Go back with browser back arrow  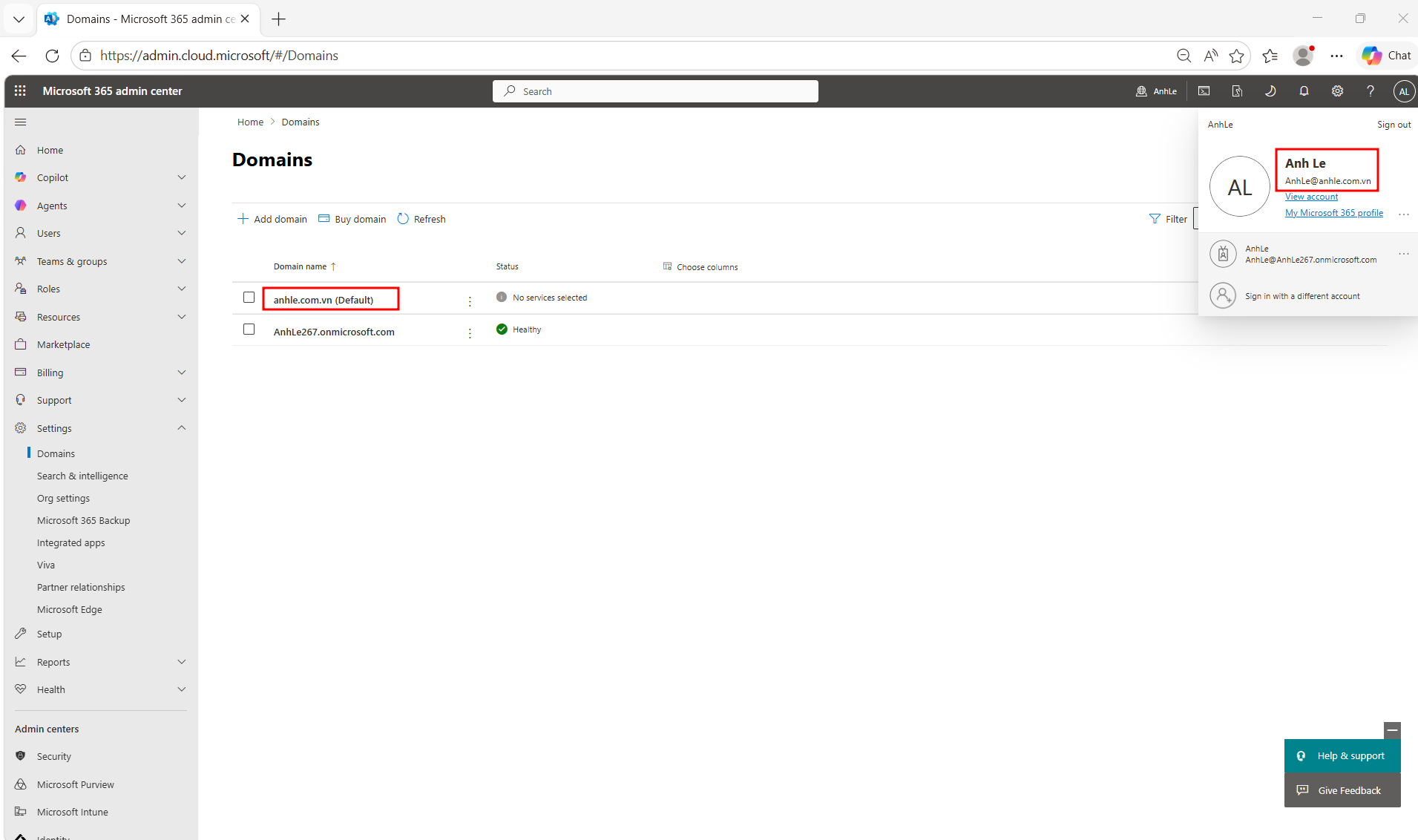(19, 56)
